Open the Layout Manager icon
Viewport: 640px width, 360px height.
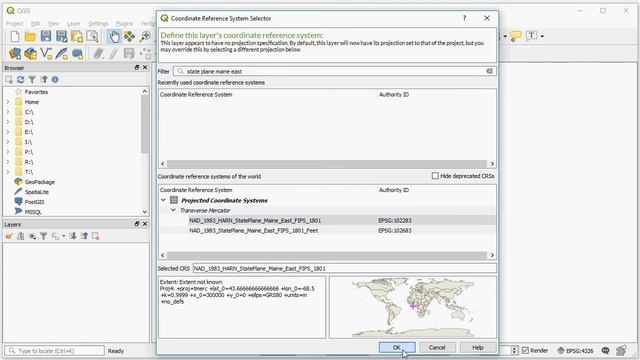click(93, 36)
